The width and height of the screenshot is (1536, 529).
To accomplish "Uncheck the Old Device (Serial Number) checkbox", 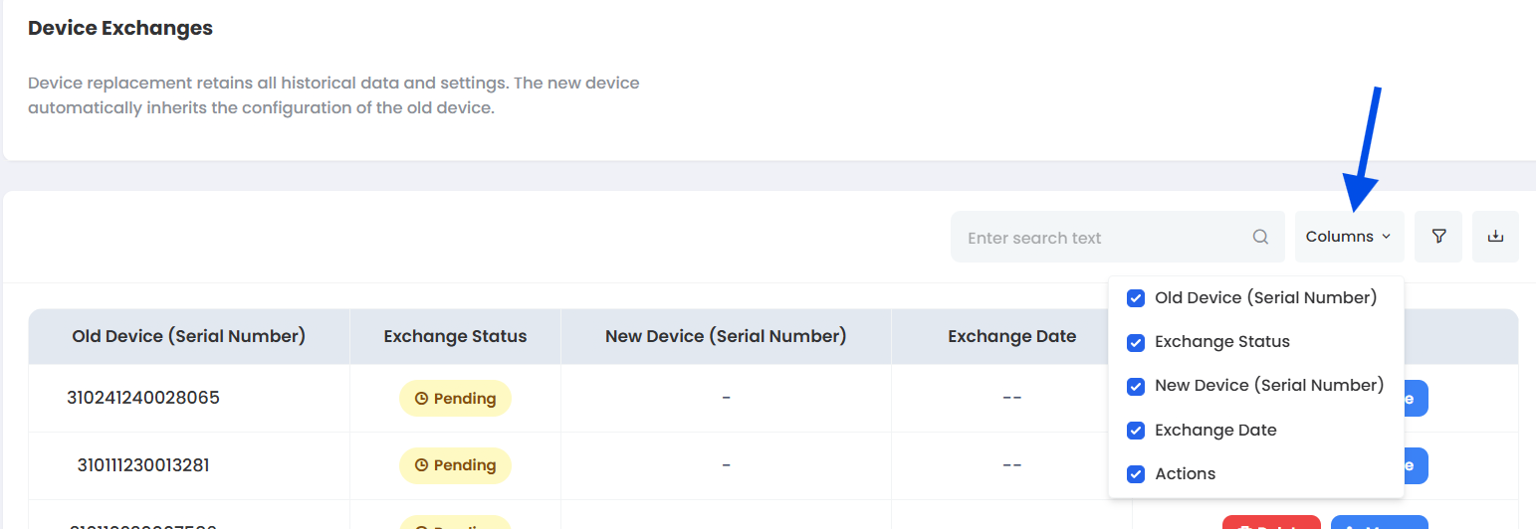I will pyautogui.click(x=1136, y=298).
